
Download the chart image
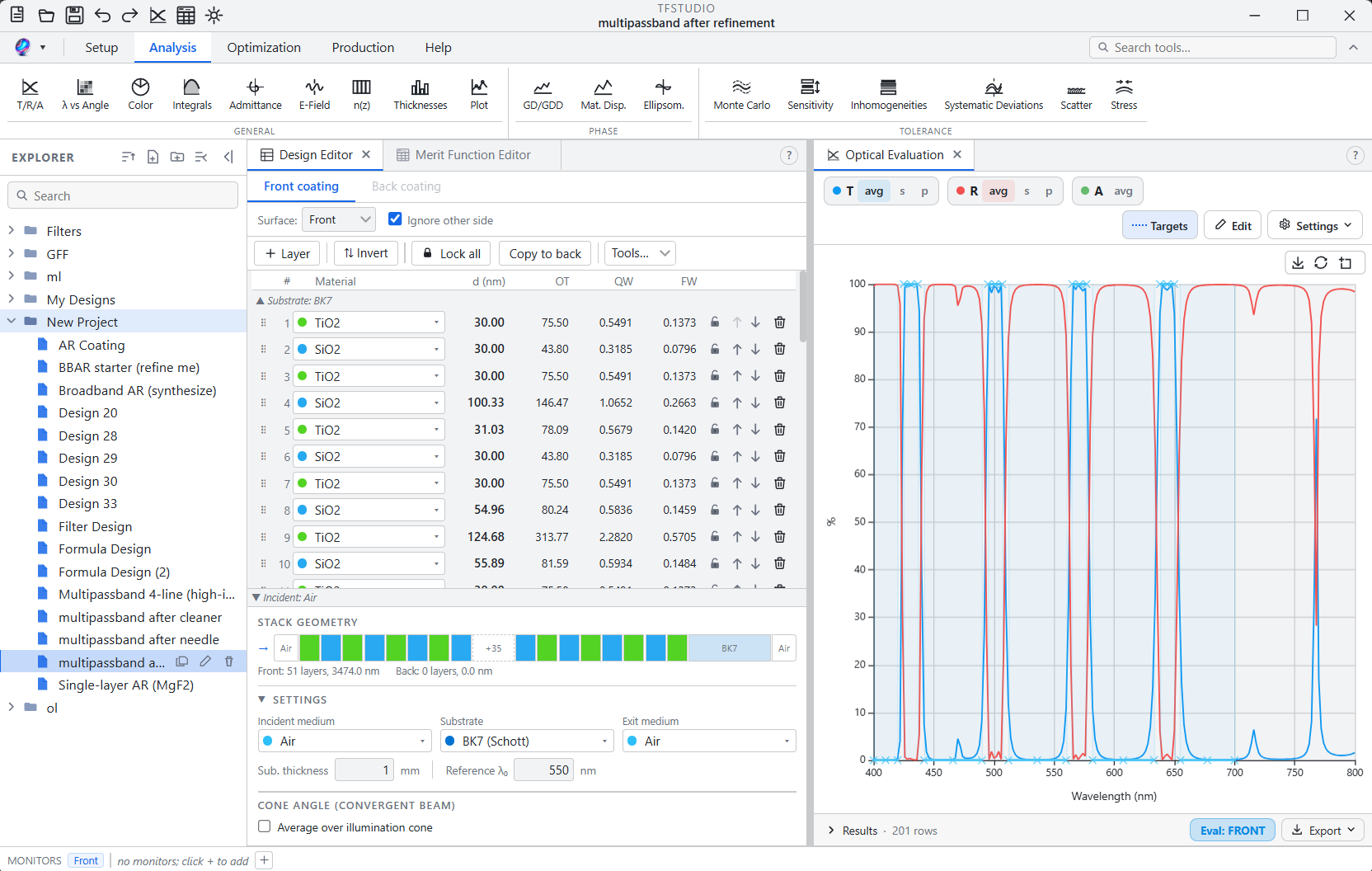pyautogui.click(x=1298, y=262)
